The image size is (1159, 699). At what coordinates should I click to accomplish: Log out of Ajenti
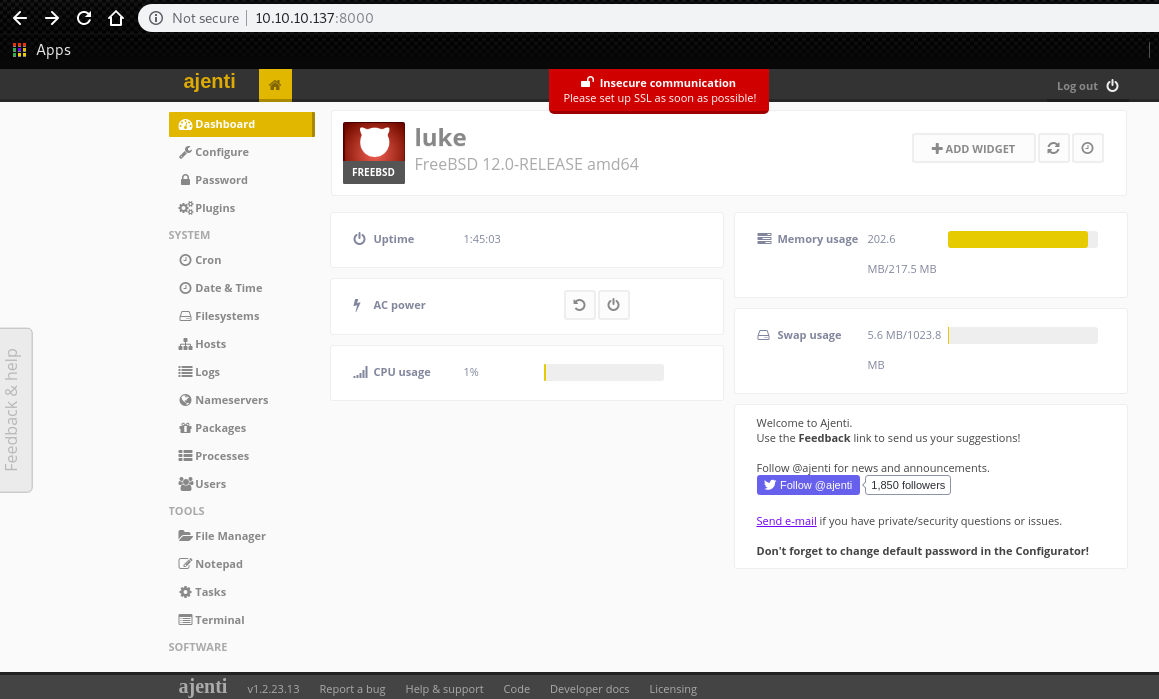pyautogui.click(x=1087, y=86)
